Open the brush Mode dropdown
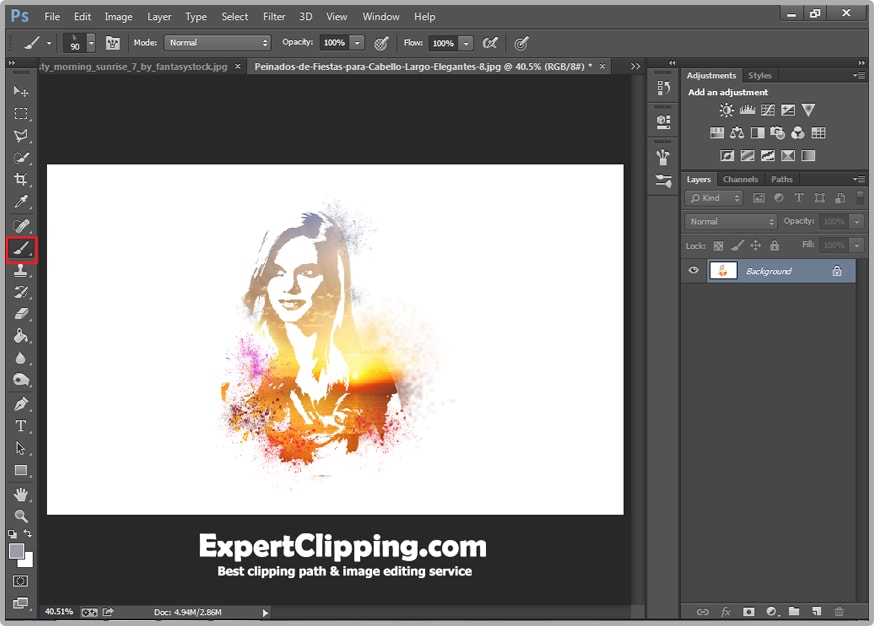Screen dimensions: 874x626 pos(217,43)
